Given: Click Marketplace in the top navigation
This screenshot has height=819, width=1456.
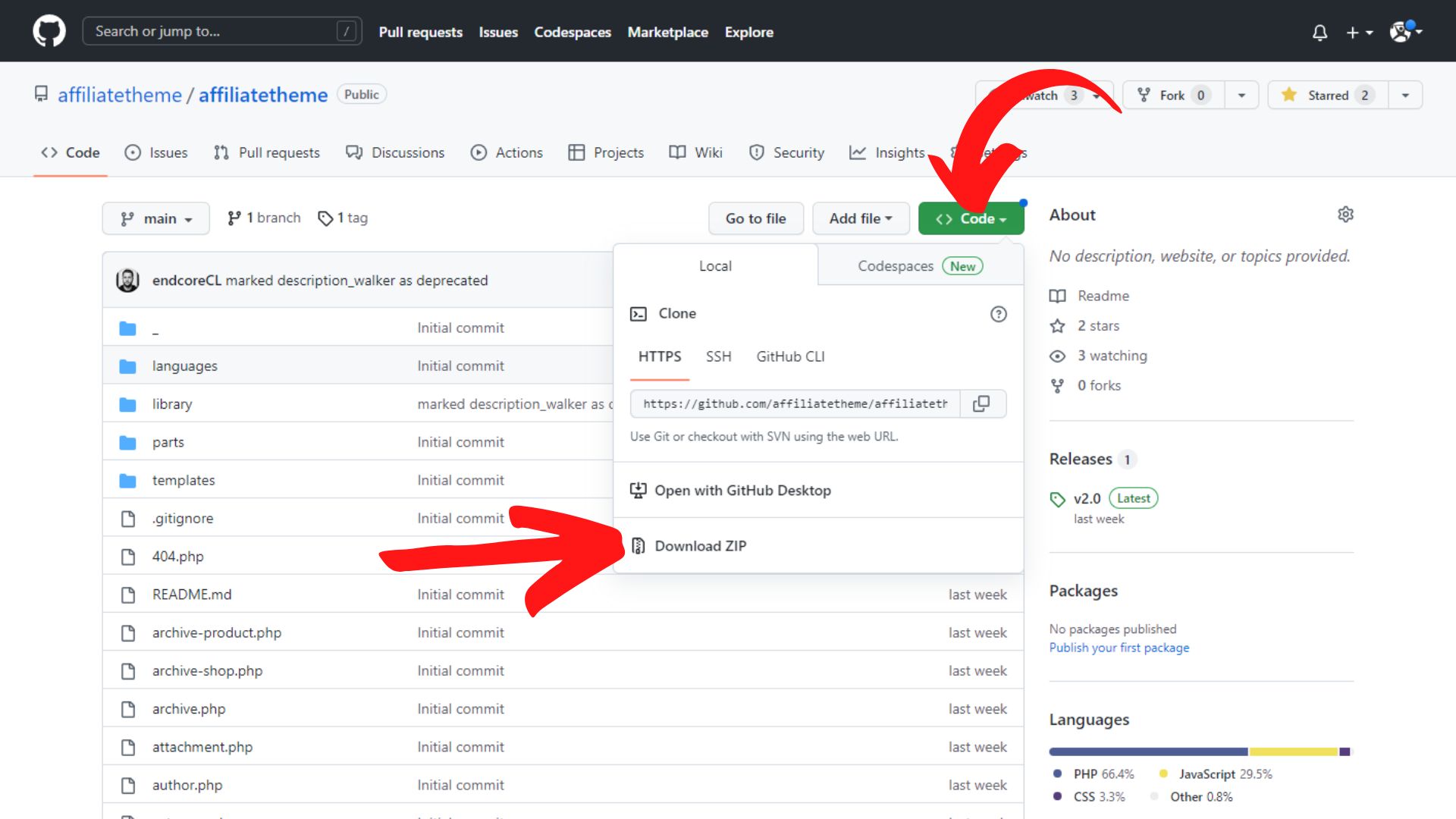Looking at the screenshot, I should click(x=667, y=32).
